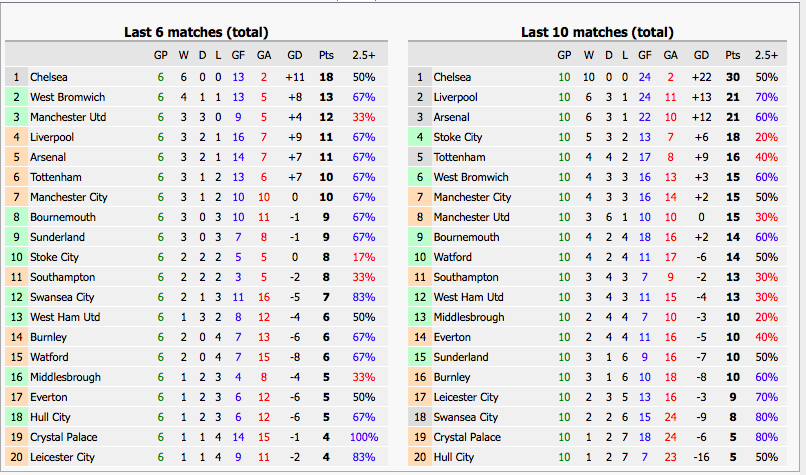Open Swansea City in Last 6 table
The width and height of the screenshot is (806, 475).
tap(62, 297)
